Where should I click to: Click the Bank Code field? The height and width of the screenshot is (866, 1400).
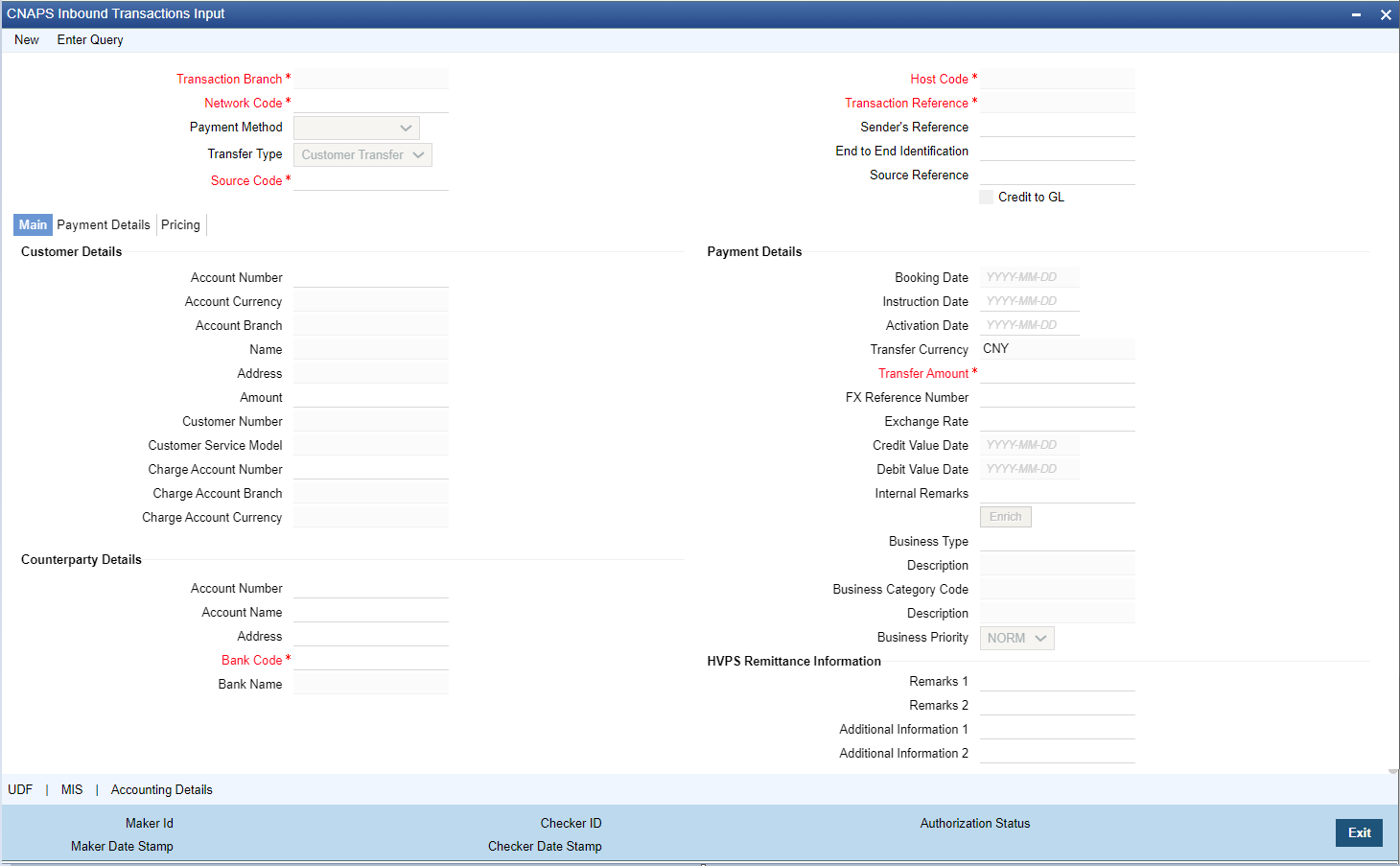pos(371,660)
